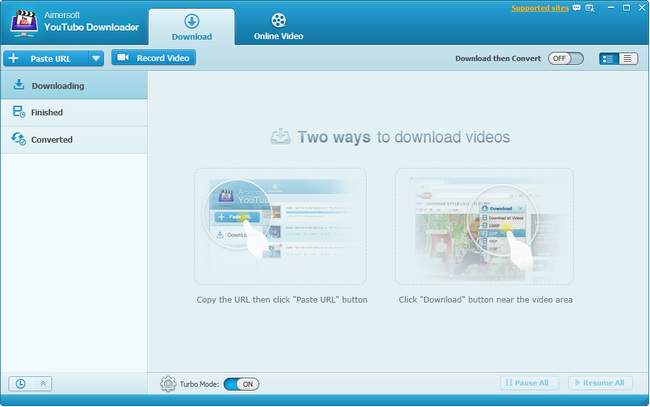This screenshot has width=650, height=407.
Task: Click the Turbo Mode label
Action: tap(199, 384)
